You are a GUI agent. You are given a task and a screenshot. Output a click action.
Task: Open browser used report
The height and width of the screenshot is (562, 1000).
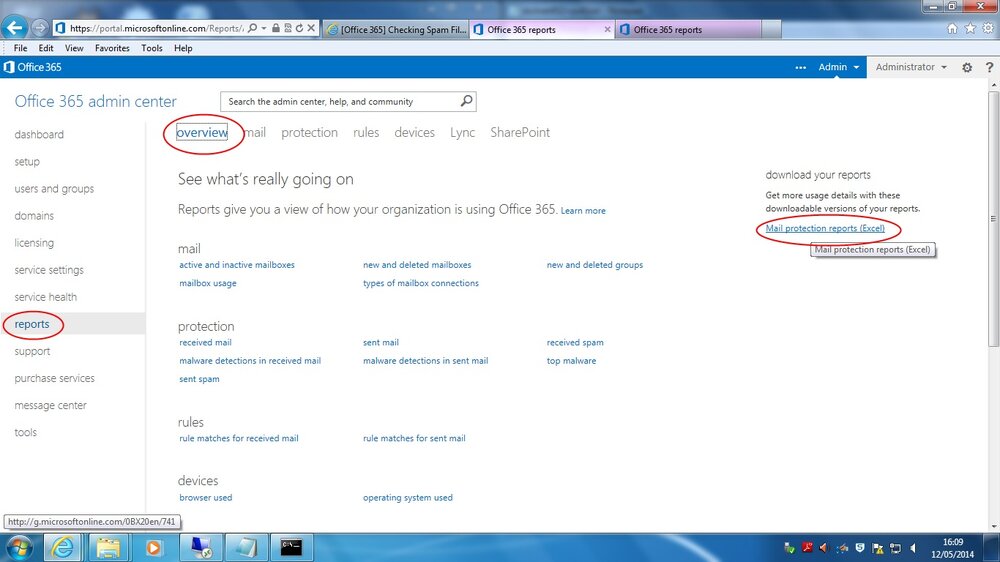(x=205, y=498)
